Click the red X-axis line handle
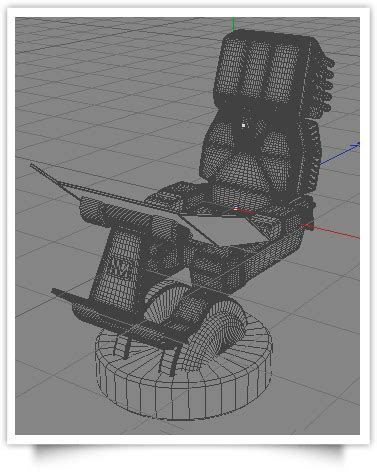The height and width of the screenshot is (475, 377). click(331, 232)
